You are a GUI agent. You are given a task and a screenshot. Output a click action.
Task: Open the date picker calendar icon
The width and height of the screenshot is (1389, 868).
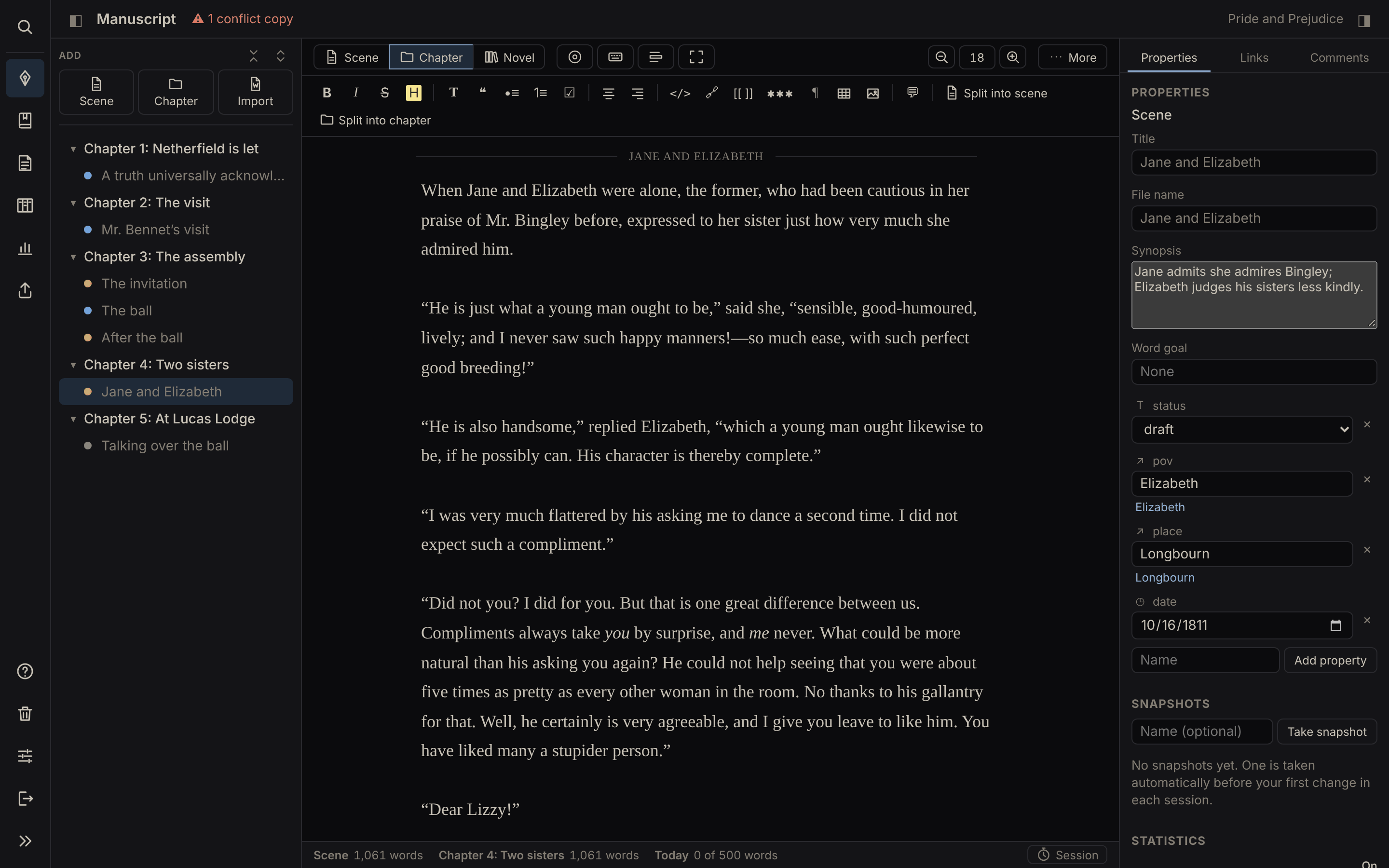(1335, 626)
